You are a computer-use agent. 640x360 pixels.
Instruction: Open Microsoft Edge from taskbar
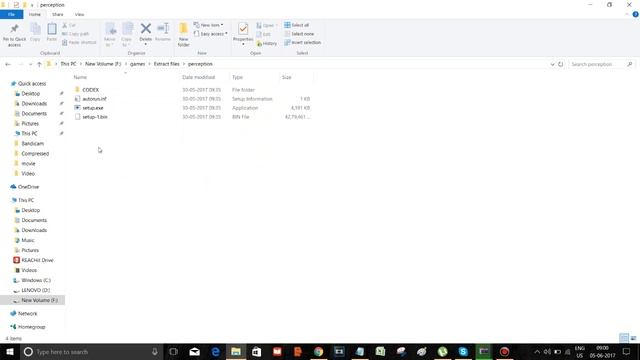click(x=216, y=351)
